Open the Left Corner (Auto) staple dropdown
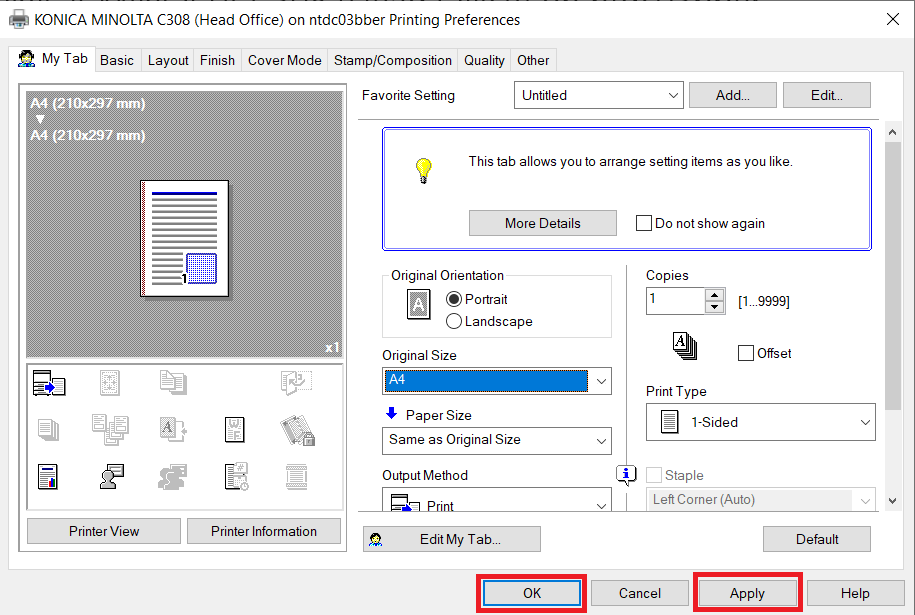Screen dimensions: 915x615 coord(761,499)
